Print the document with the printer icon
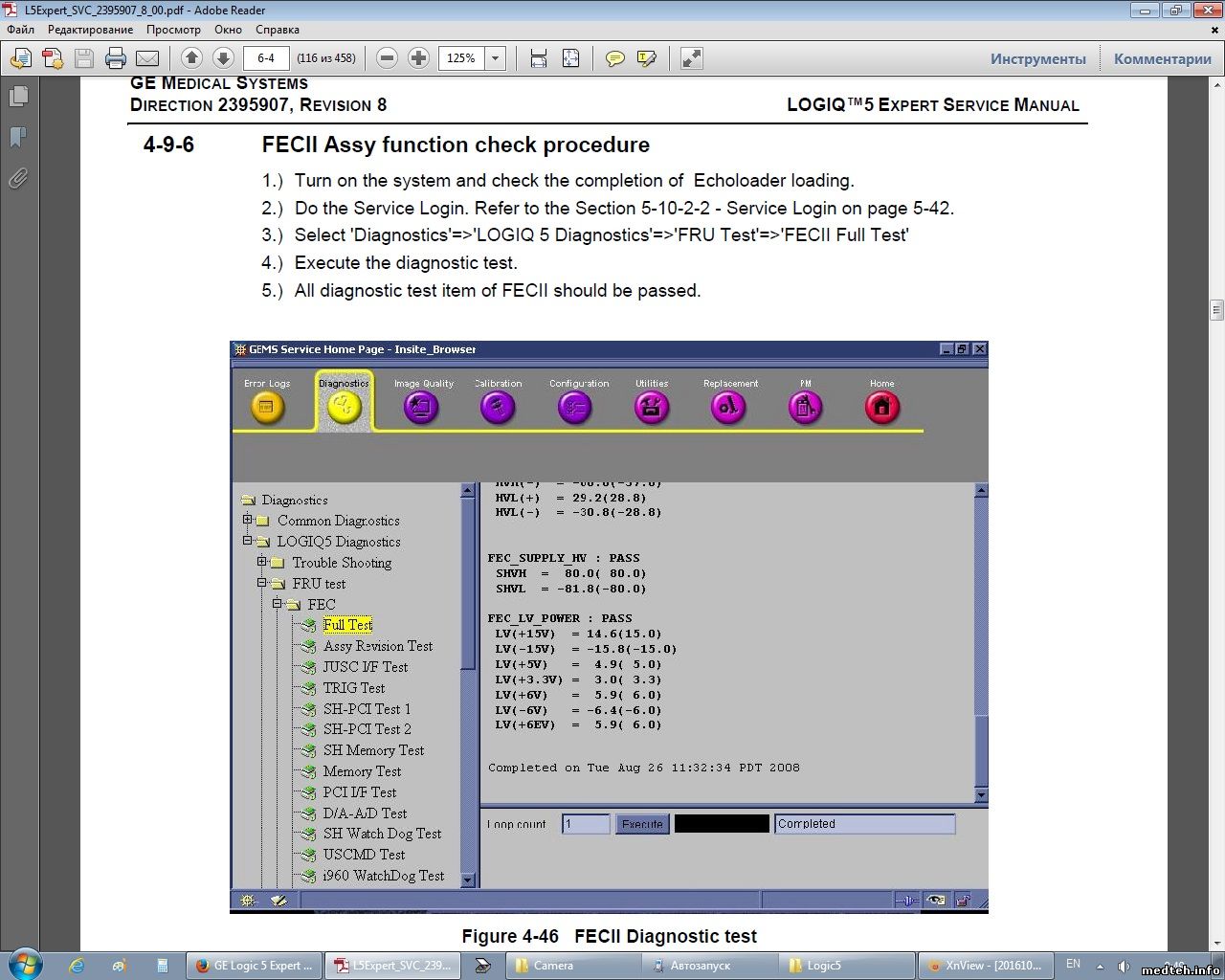The height and width of the screenshot is (980, 1225). pos(116,58)
